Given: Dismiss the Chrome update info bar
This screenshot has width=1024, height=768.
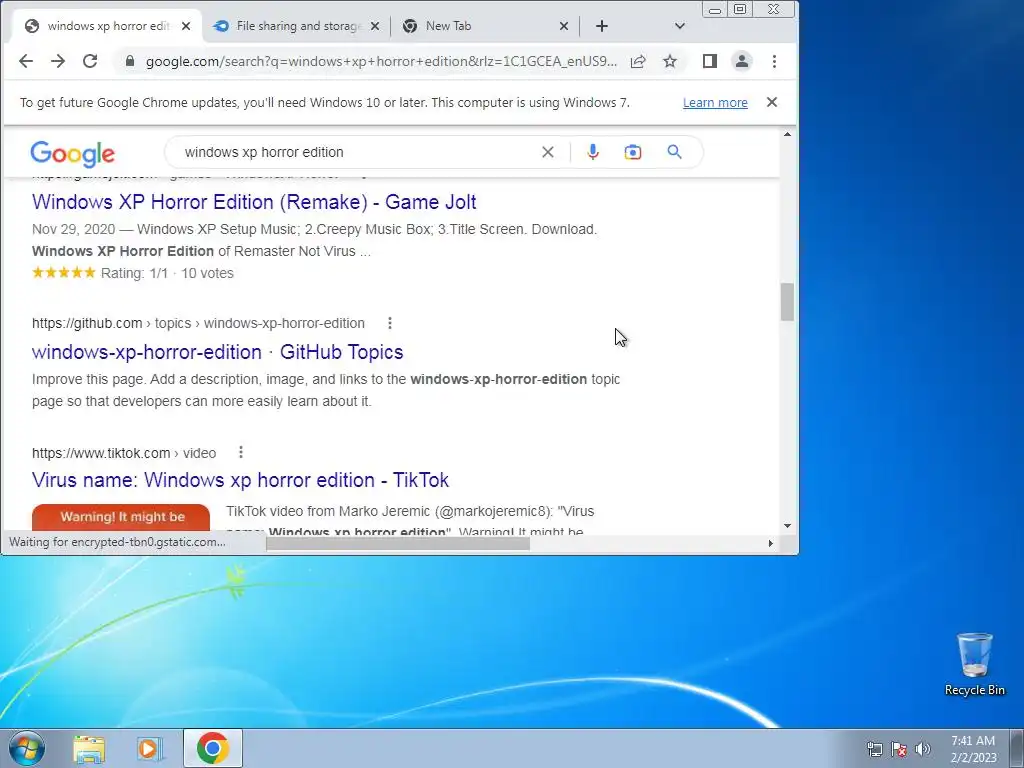Looking at the screenshot, I should tap(772, 102).
